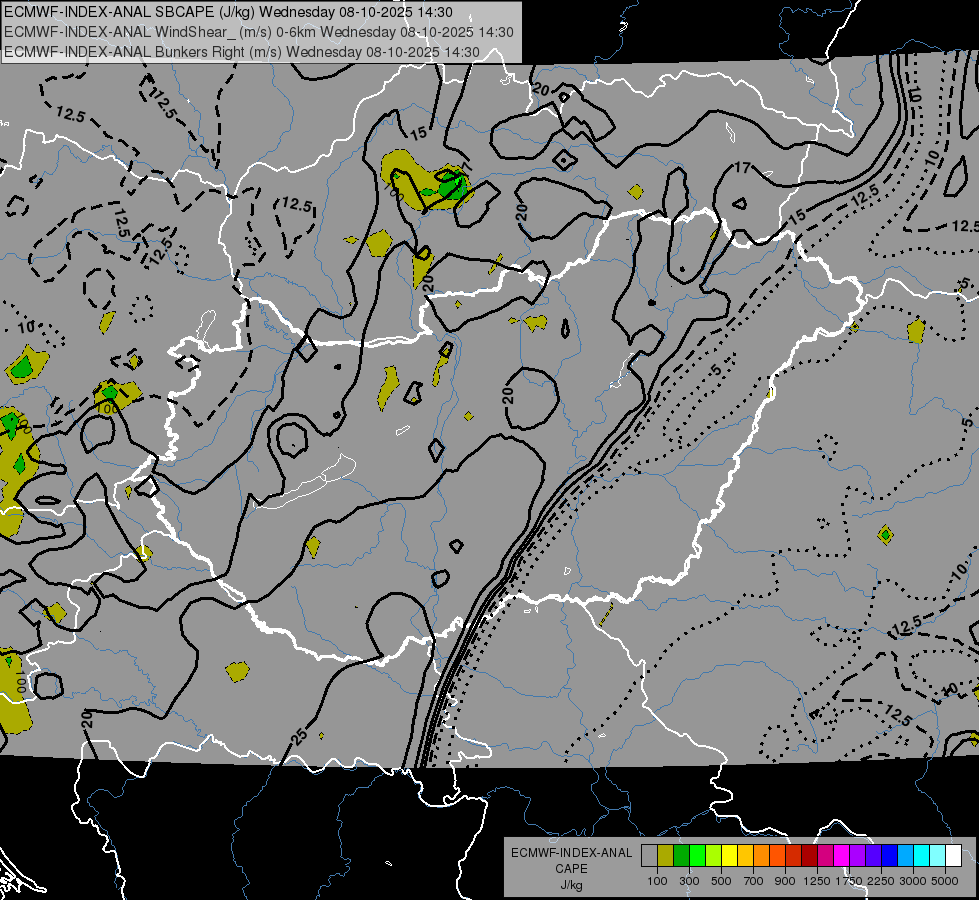Image resolution: width=979 pixels, height=900 pixels.
Task: Select the magenta CAPE legend swatch
Action: [x=842, y=855]
